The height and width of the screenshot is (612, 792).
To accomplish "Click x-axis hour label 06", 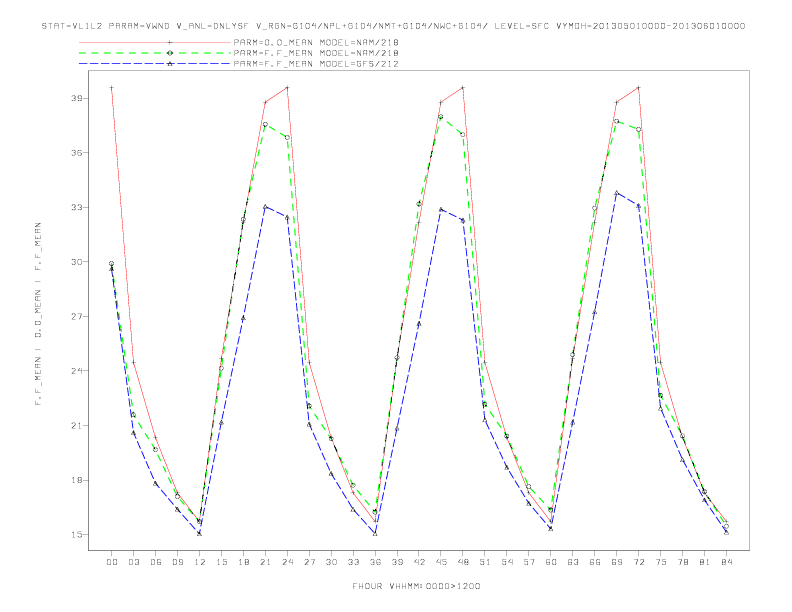I will [x=156, y=562].
